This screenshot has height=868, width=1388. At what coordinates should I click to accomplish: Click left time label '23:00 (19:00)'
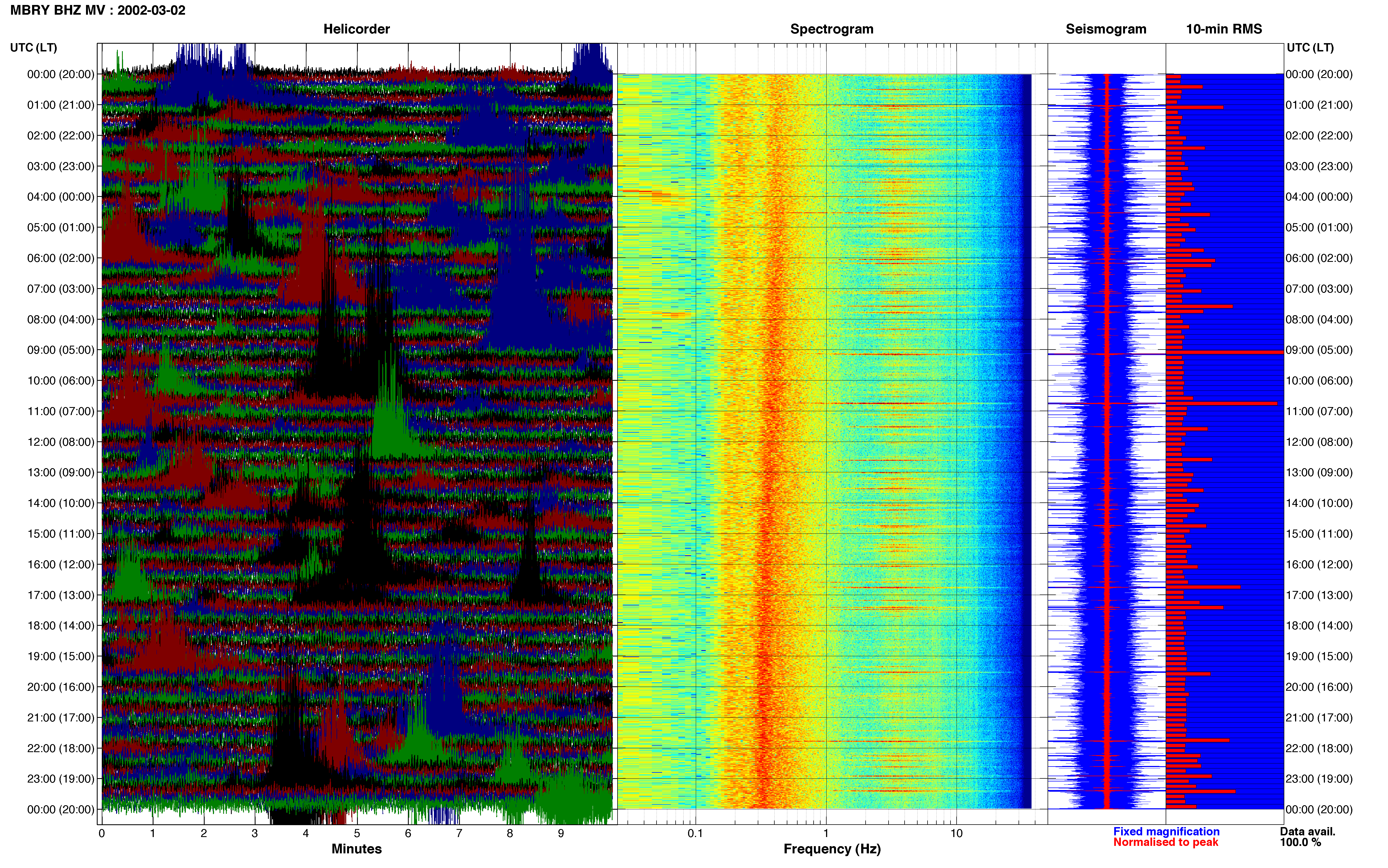pyautogui.click(x=61, y=779)
